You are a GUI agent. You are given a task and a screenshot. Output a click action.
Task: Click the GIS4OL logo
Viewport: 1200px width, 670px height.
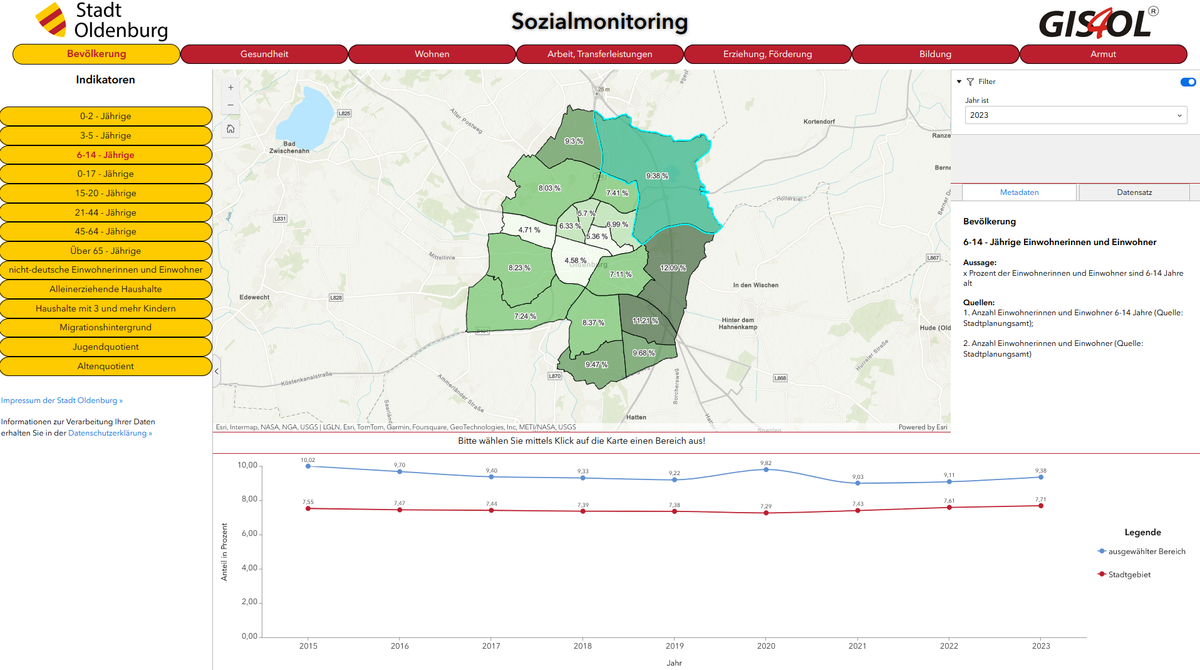(x=1098, y=23)
